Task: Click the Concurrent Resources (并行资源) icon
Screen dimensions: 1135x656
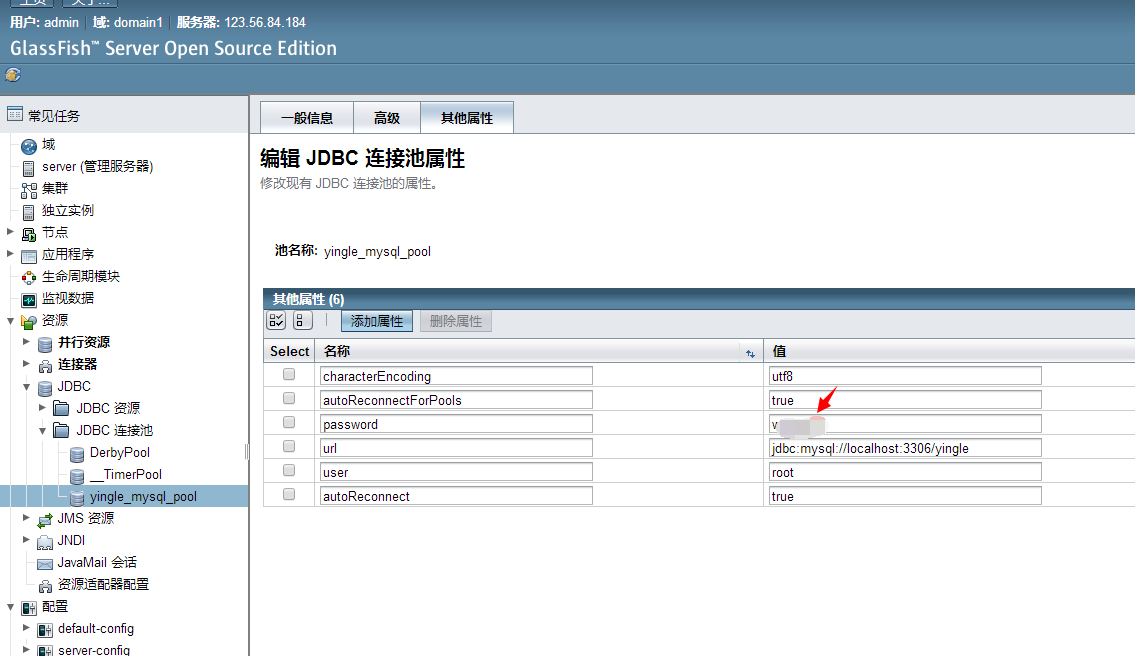Action: click(x=45, y=344)
